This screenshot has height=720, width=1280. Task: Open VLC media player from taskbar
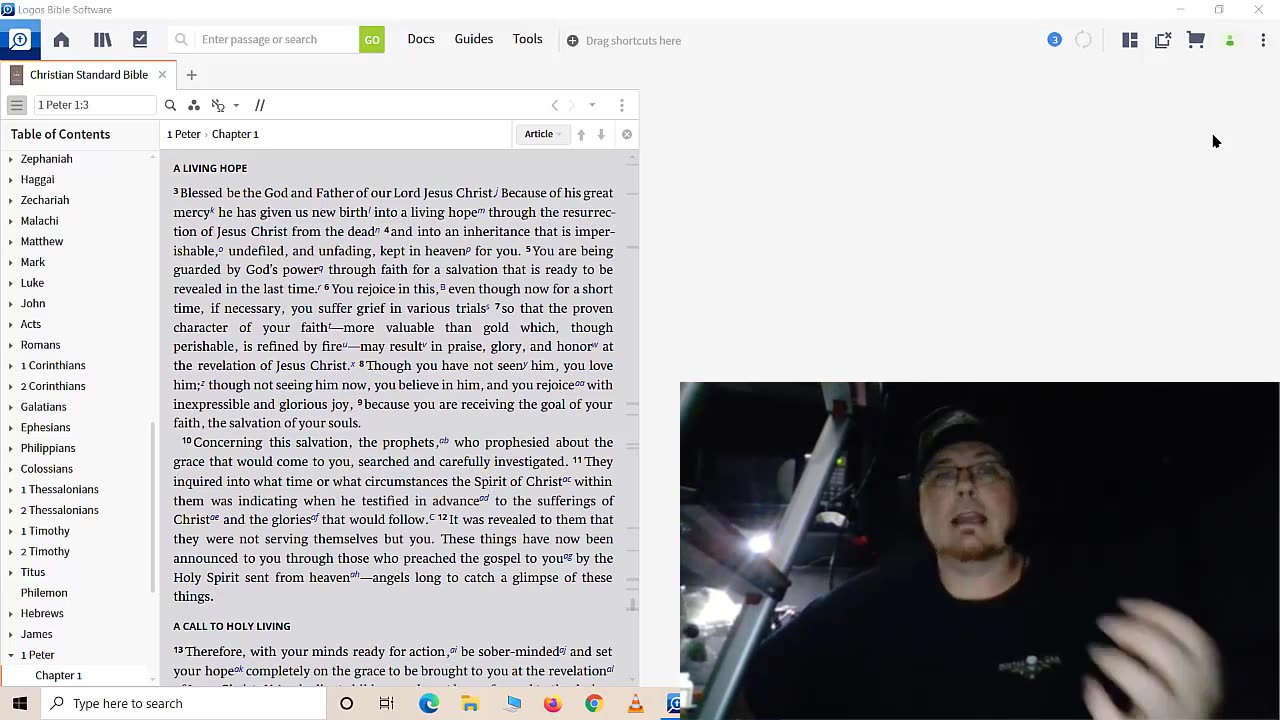(635, 704)
